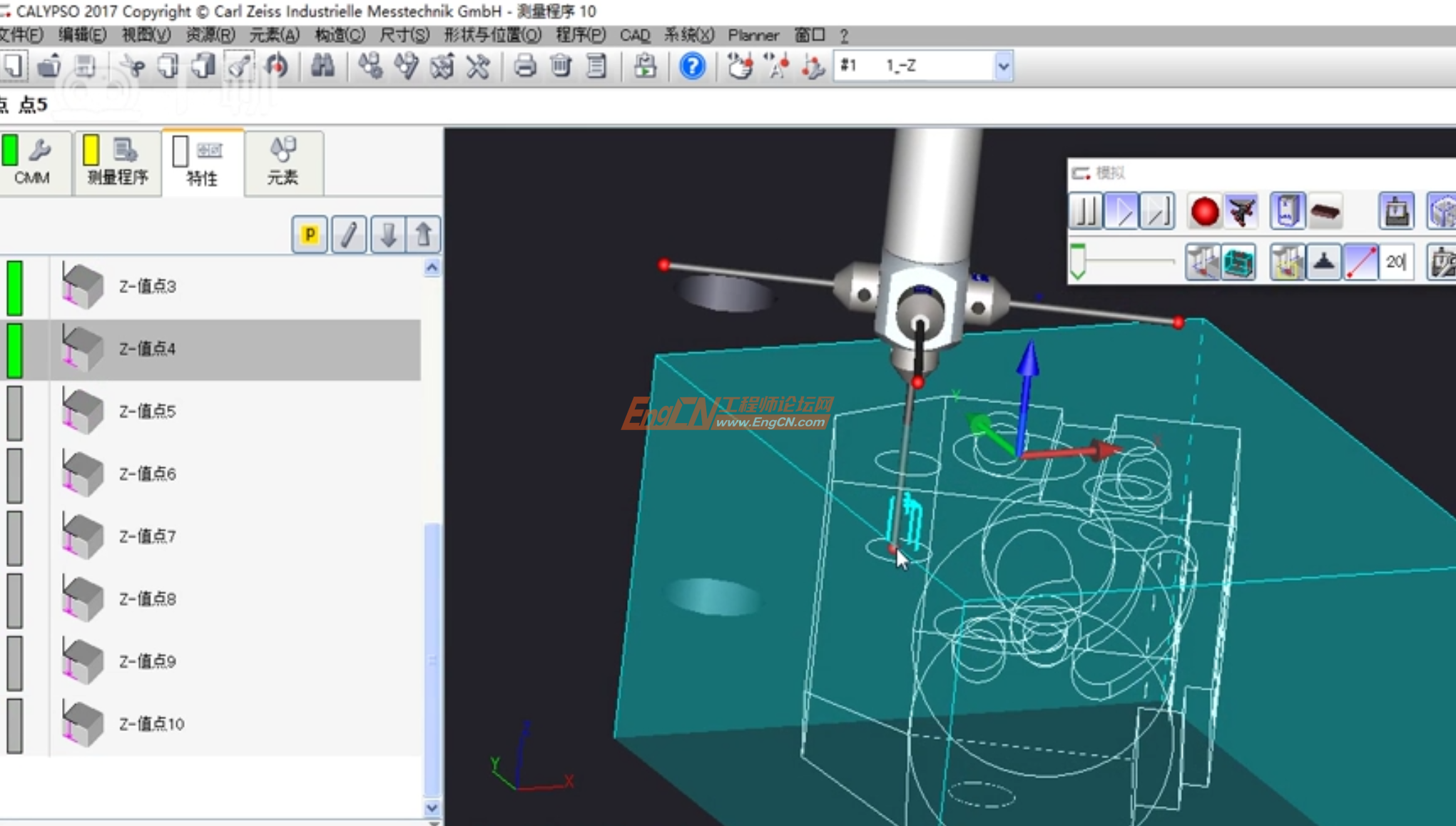Click the pencil edit icon above list
Viewport: 1456px width, 826px height.
[348, 235]
